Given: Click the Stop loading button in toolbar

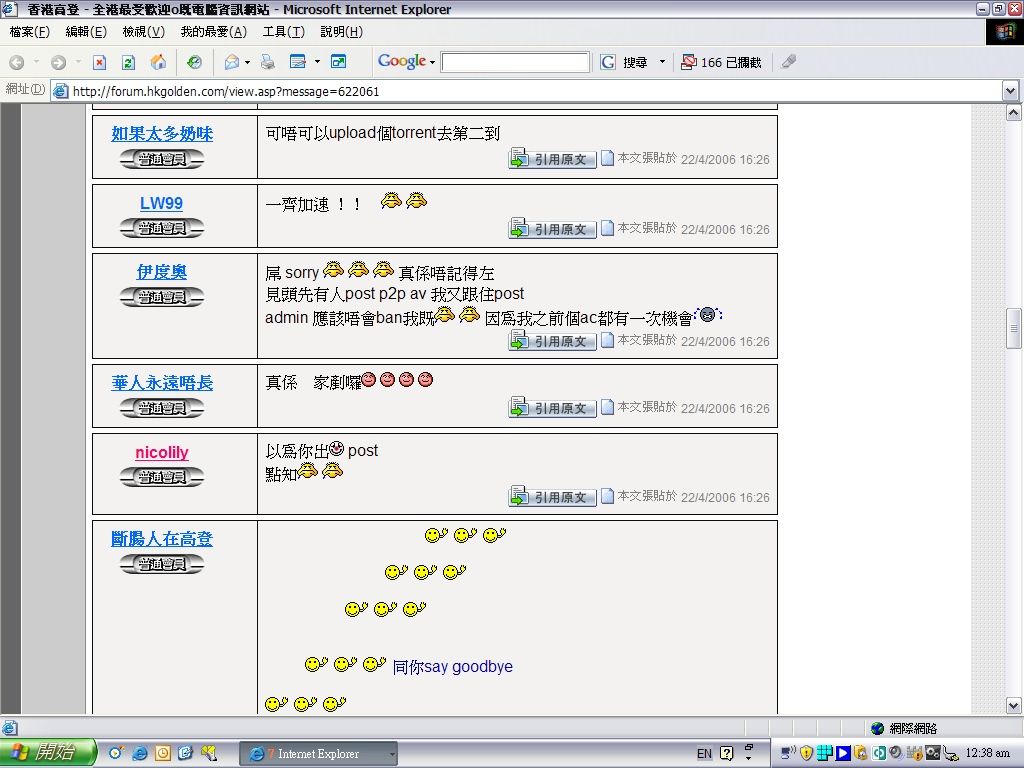Looking at the screenshot, I should pos(99,62).
